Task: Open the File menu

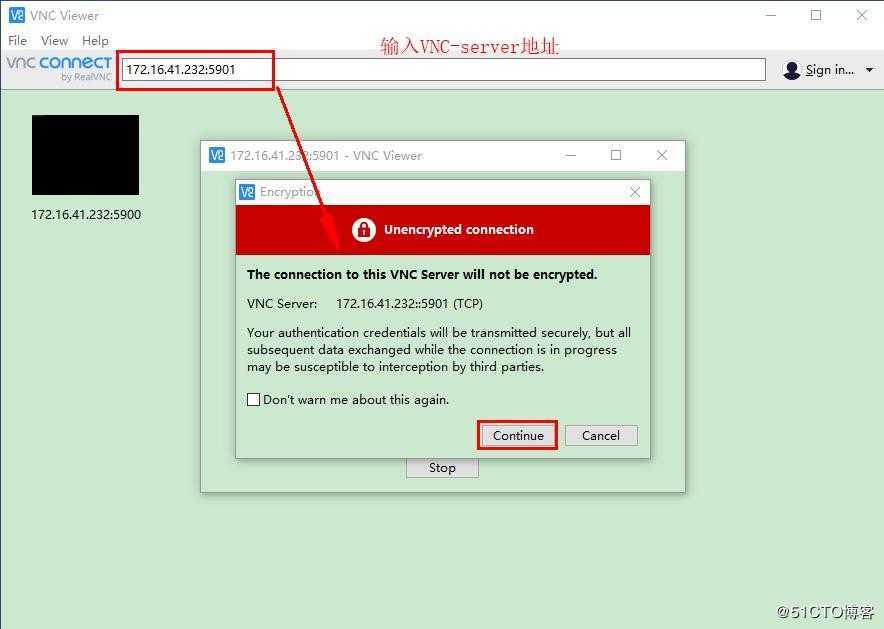Action: pyautogui.click(x=17, y=41)
